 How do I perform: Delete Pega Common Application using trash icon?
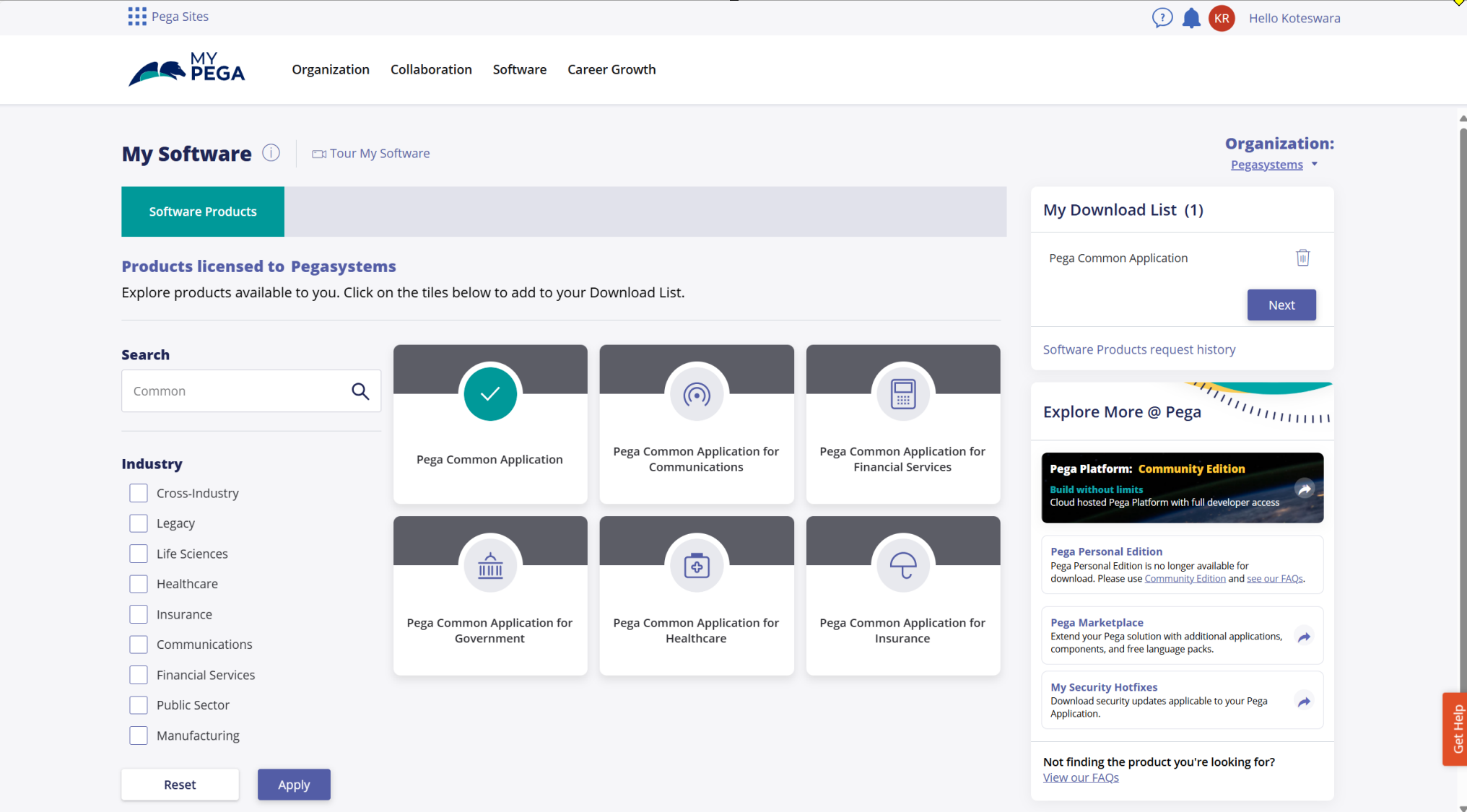click(1302, 258)
